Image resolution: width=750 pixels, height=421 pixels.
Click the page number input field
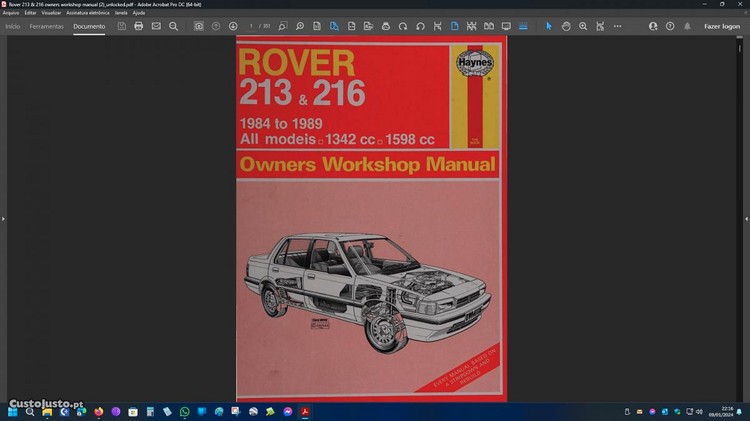click(x=251, y=26)
